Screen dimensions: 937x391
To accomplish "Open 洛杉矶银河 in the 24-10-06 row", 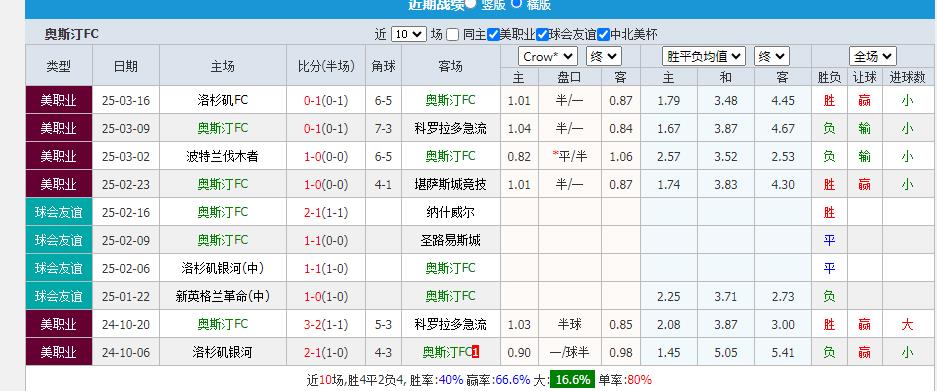I will 222,353.
